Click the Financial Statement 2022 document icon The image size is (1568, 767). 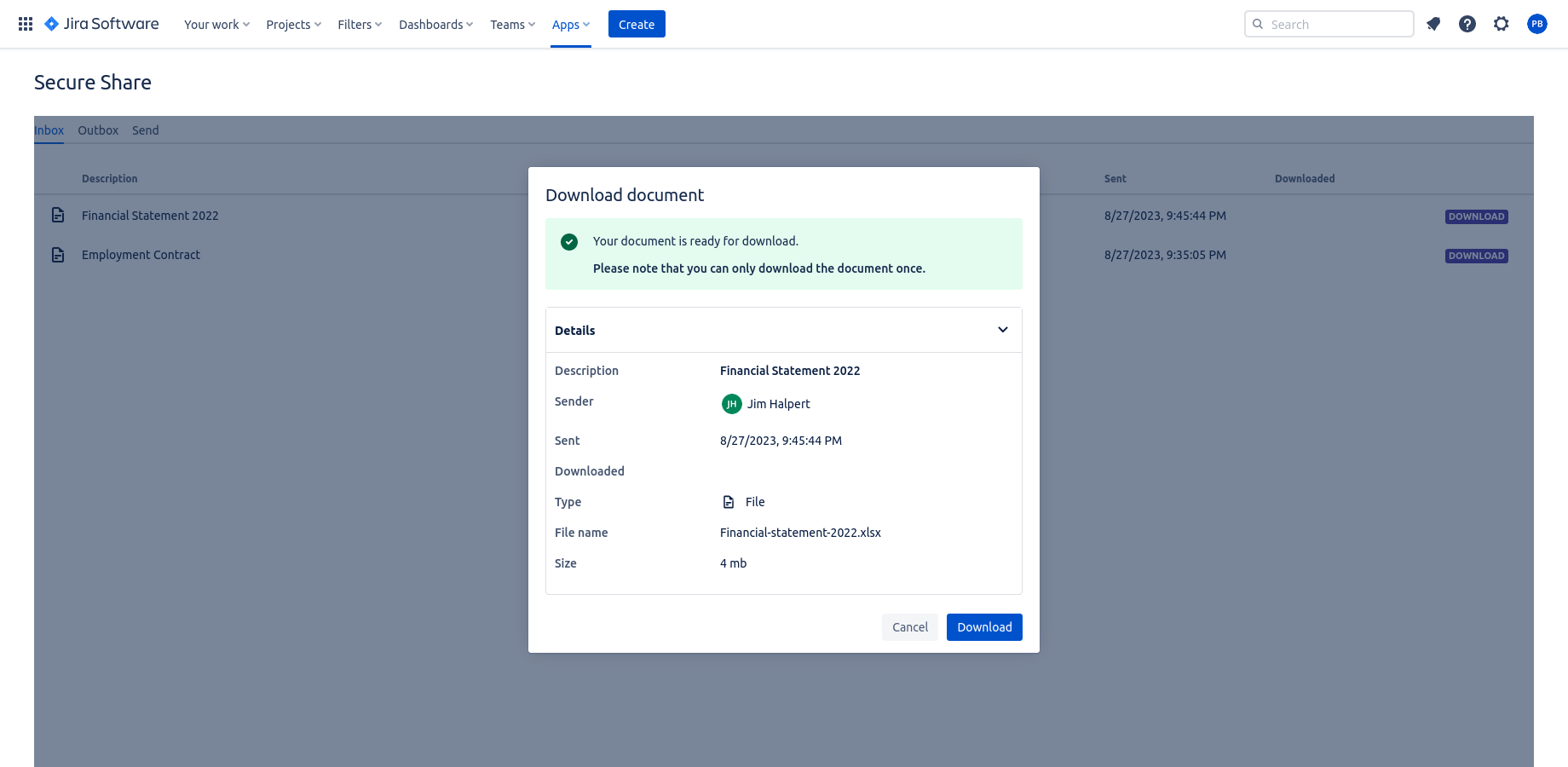point(58,215)
